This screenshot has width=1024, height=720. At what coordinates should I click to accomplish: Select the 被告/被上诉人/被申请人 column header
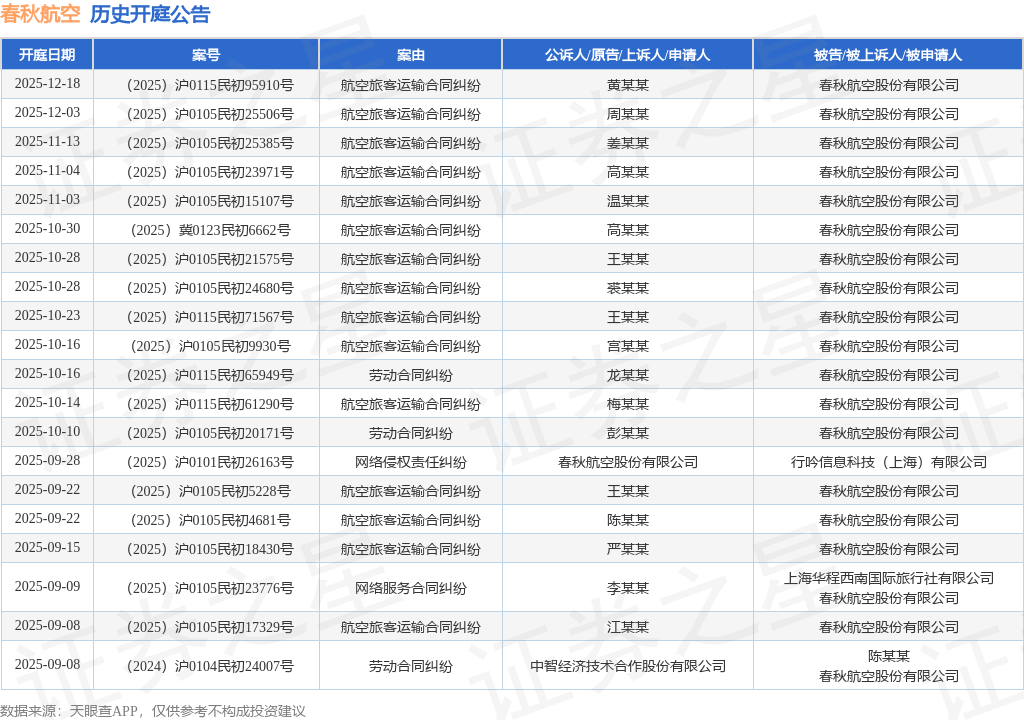pos(888,55)
